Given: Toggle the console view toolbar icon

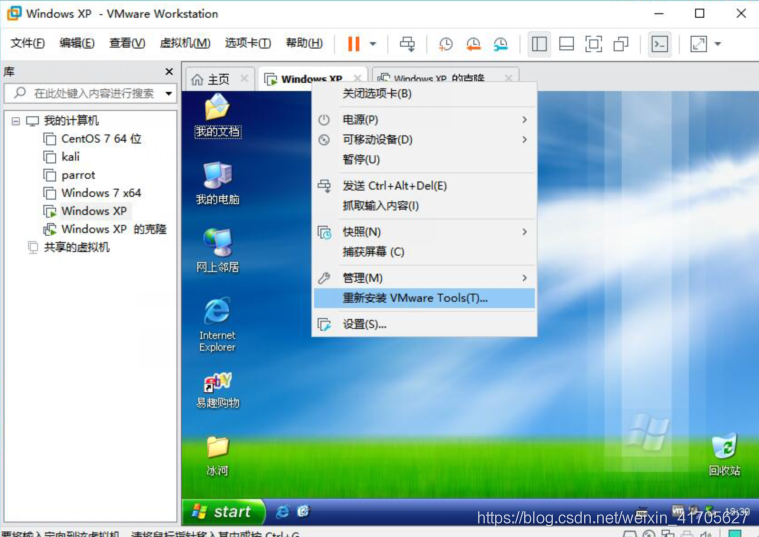Looking at the screenshot, I should pyautogui.click(x=660, y=44).
